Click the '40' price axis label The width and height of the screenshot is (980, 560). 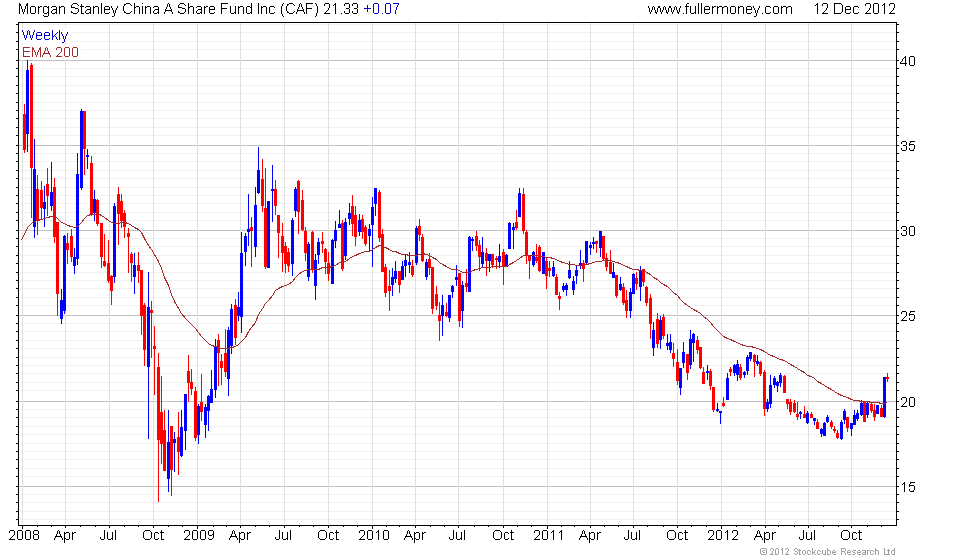(908, 61)
